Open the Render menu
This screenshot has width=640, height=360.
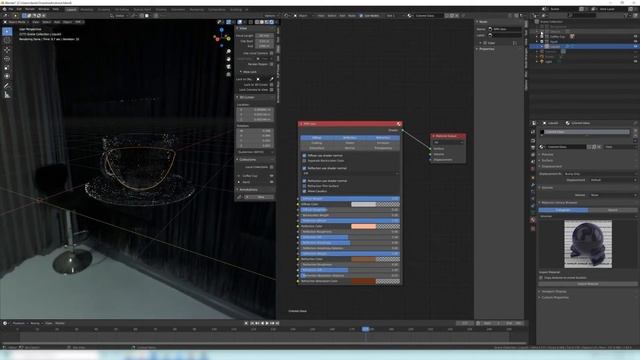click(x=30, y=9)
